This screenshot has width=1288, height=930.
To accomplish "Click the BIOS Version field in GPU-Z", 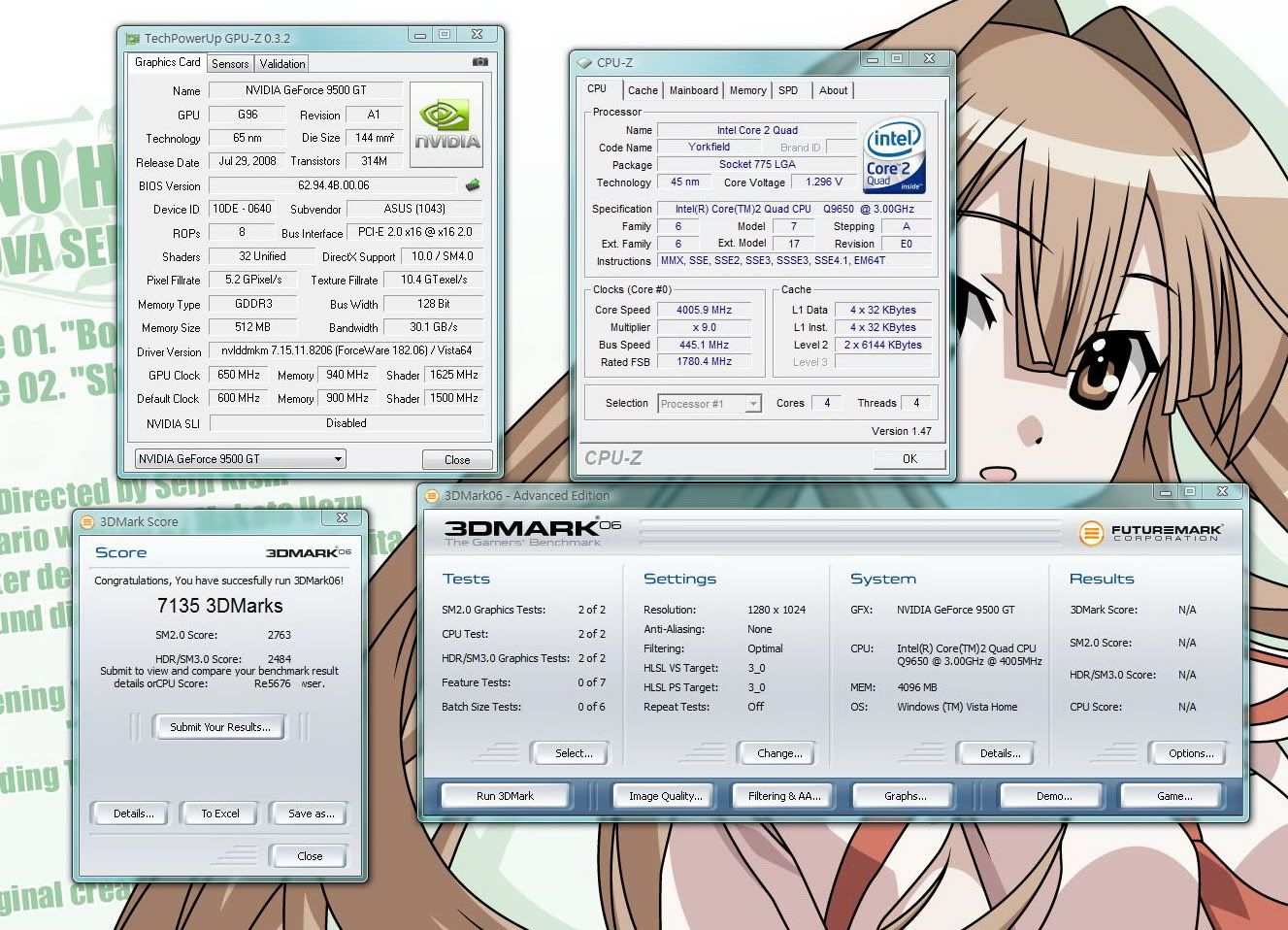I will (x=333, y=185).
